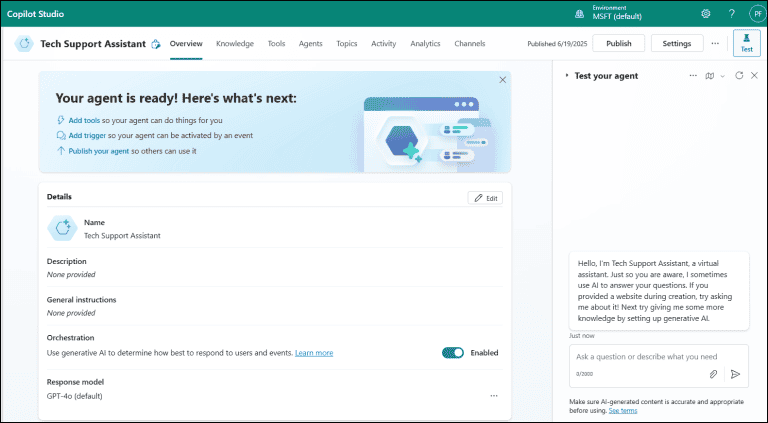Send the message with the arrow icon
This screenshot has height=423, width=768.
coord(735,373)
